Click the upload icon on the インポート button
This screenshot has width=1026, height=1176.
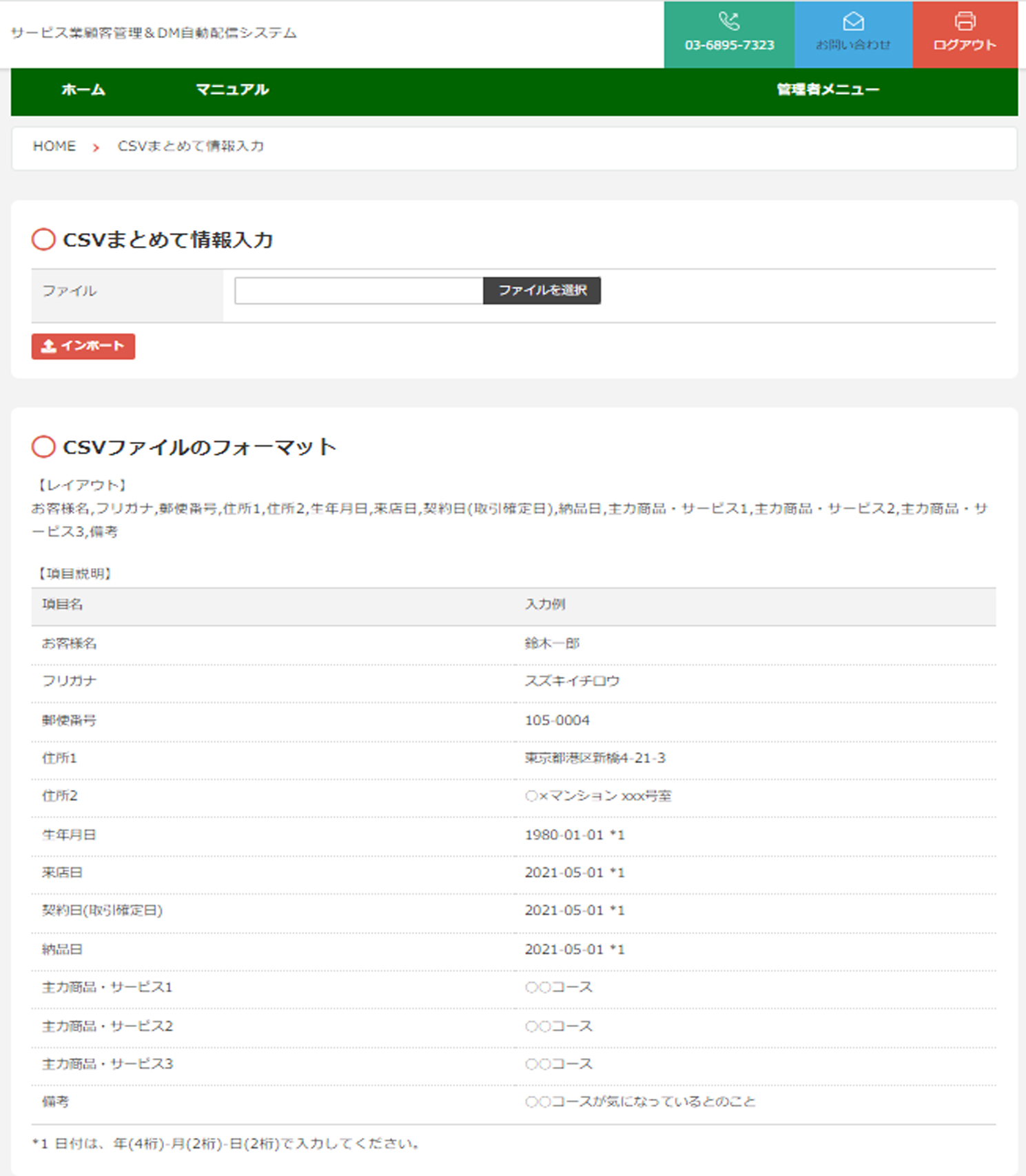[x=48, y=346]
